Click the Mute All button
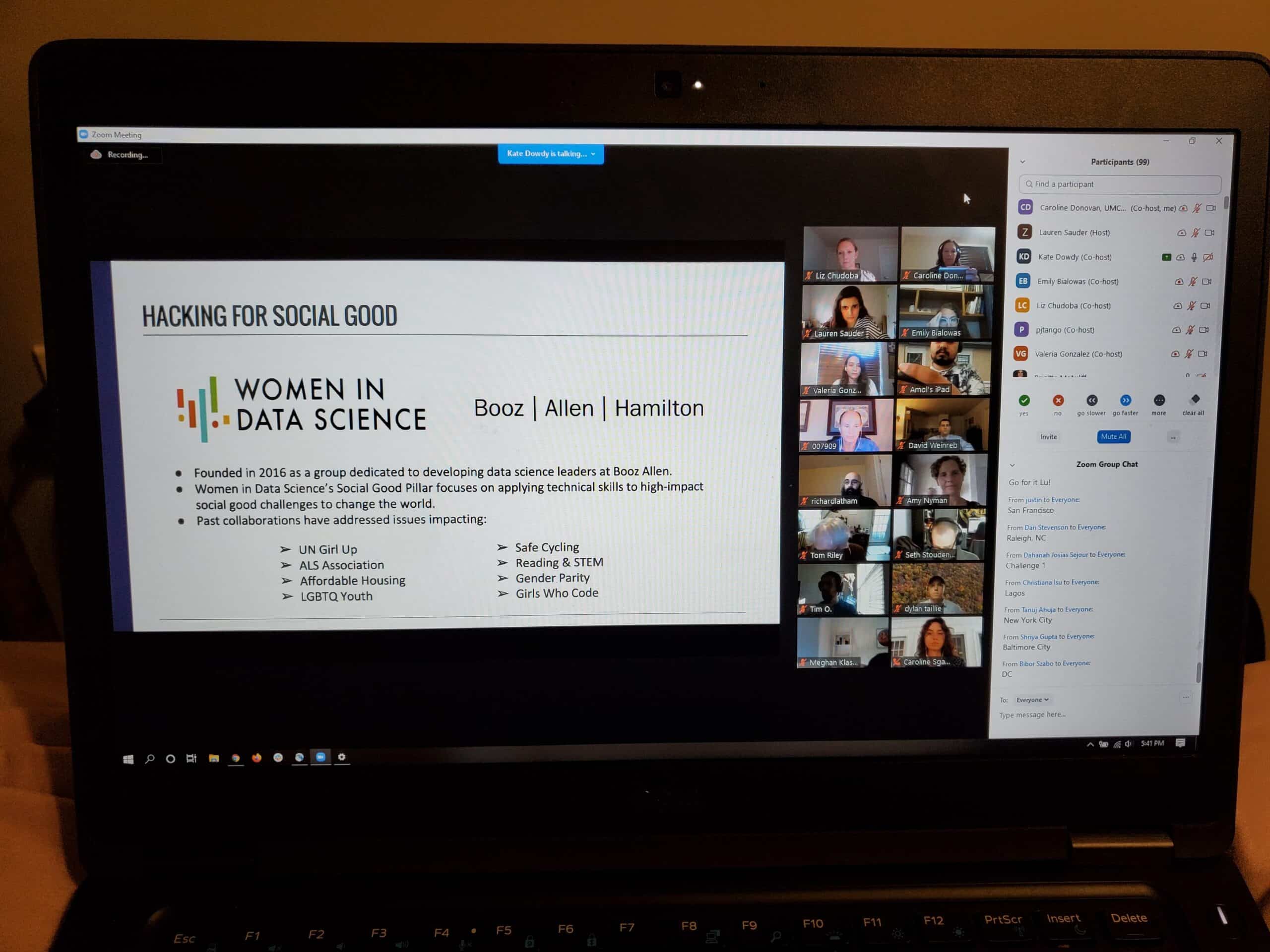 click(1114, 437)
